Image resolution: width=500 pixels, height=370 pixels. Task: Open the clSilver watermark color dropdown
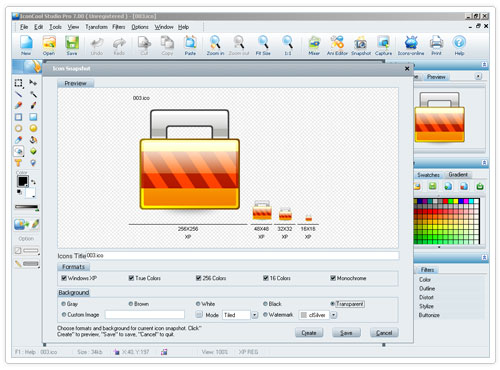click(334, 315)
